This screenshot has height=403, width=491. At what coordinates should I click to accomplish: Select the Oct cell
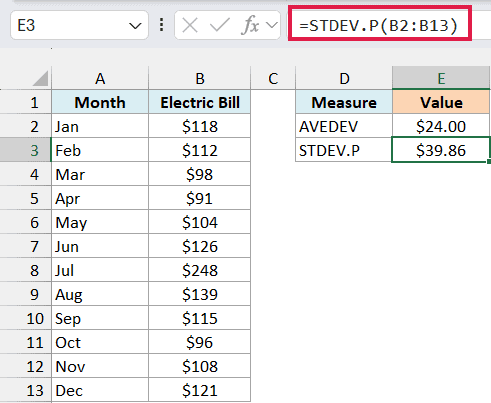[x=100, y=342]
